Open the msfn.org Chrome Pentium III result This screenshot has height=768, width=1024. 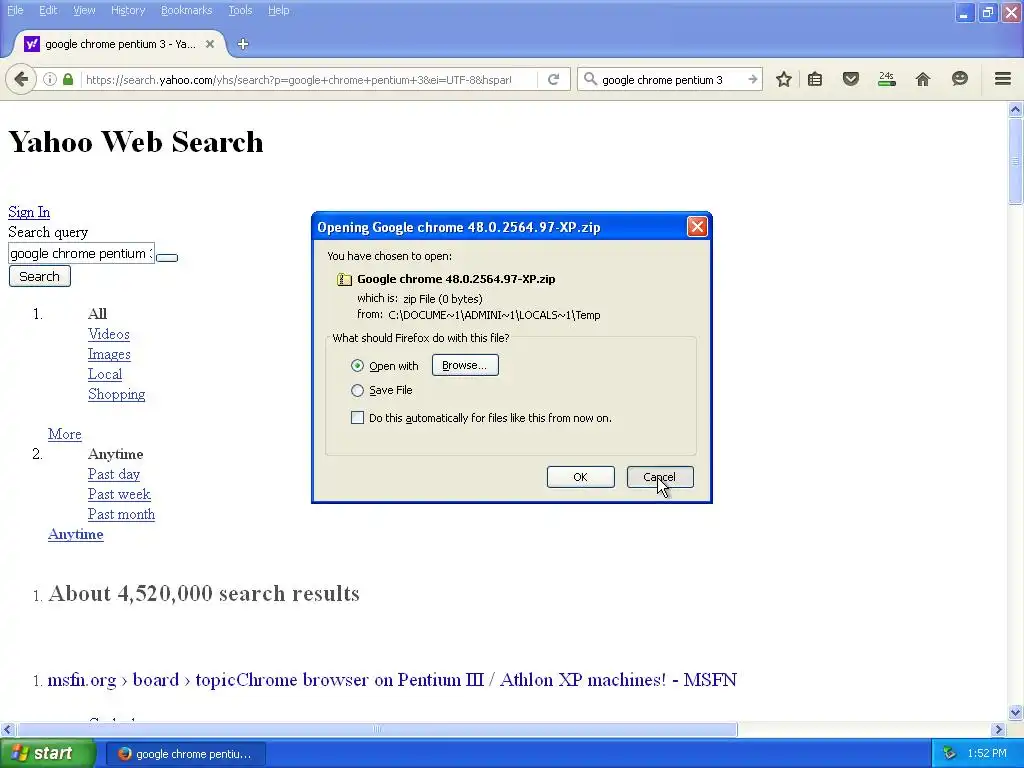pyautogui.click(x=392, y=680)
